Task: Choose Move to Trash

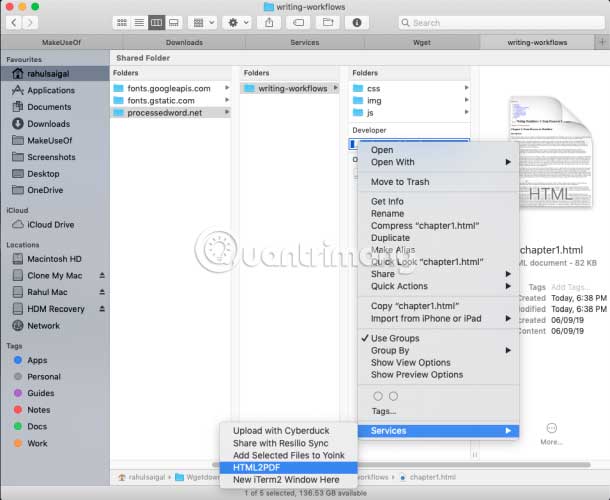Action: pos(438,182)
